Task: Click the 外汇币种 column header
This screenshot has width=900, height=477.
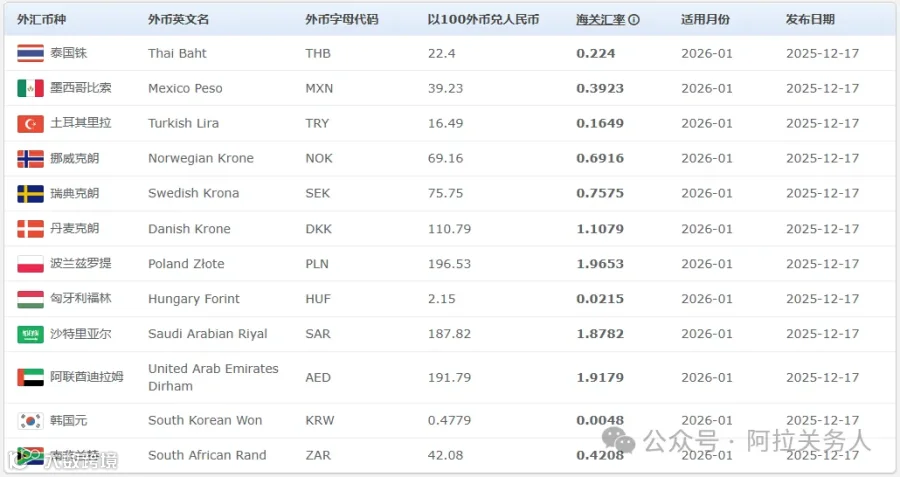Action: tap(41, 20)
